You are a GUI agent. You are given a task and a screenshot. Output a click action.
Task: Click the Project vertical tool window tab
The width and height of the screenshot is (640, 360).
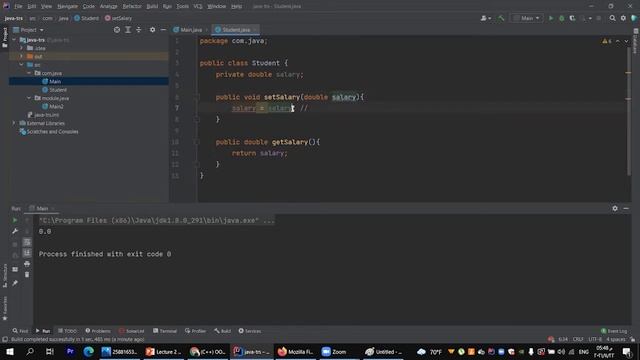coord(4,38)
